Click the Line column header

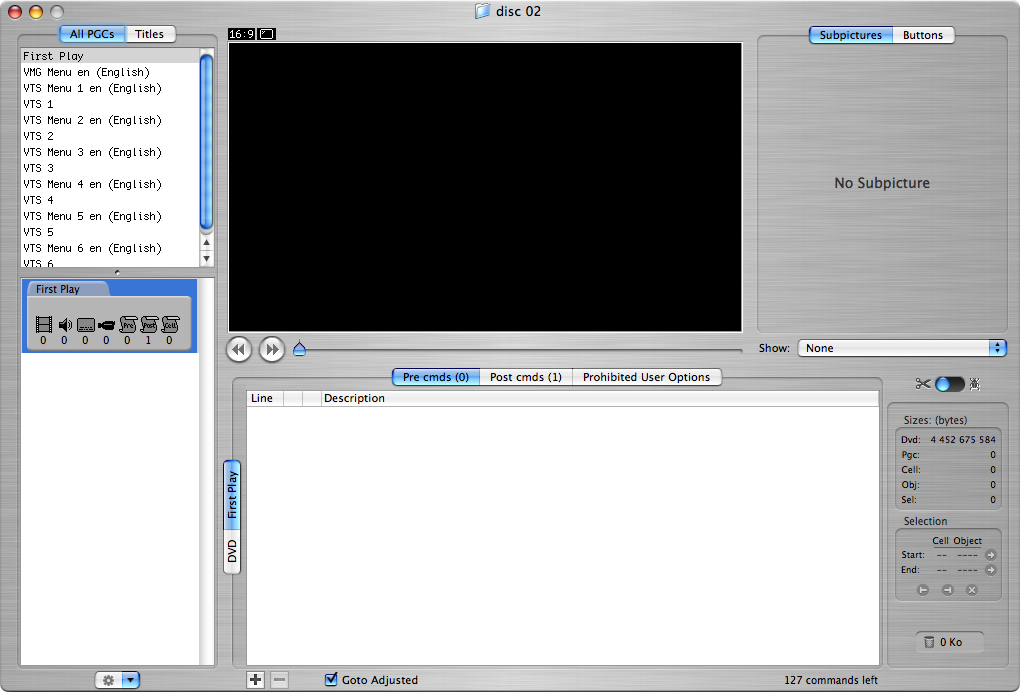[x=265, y=398]
